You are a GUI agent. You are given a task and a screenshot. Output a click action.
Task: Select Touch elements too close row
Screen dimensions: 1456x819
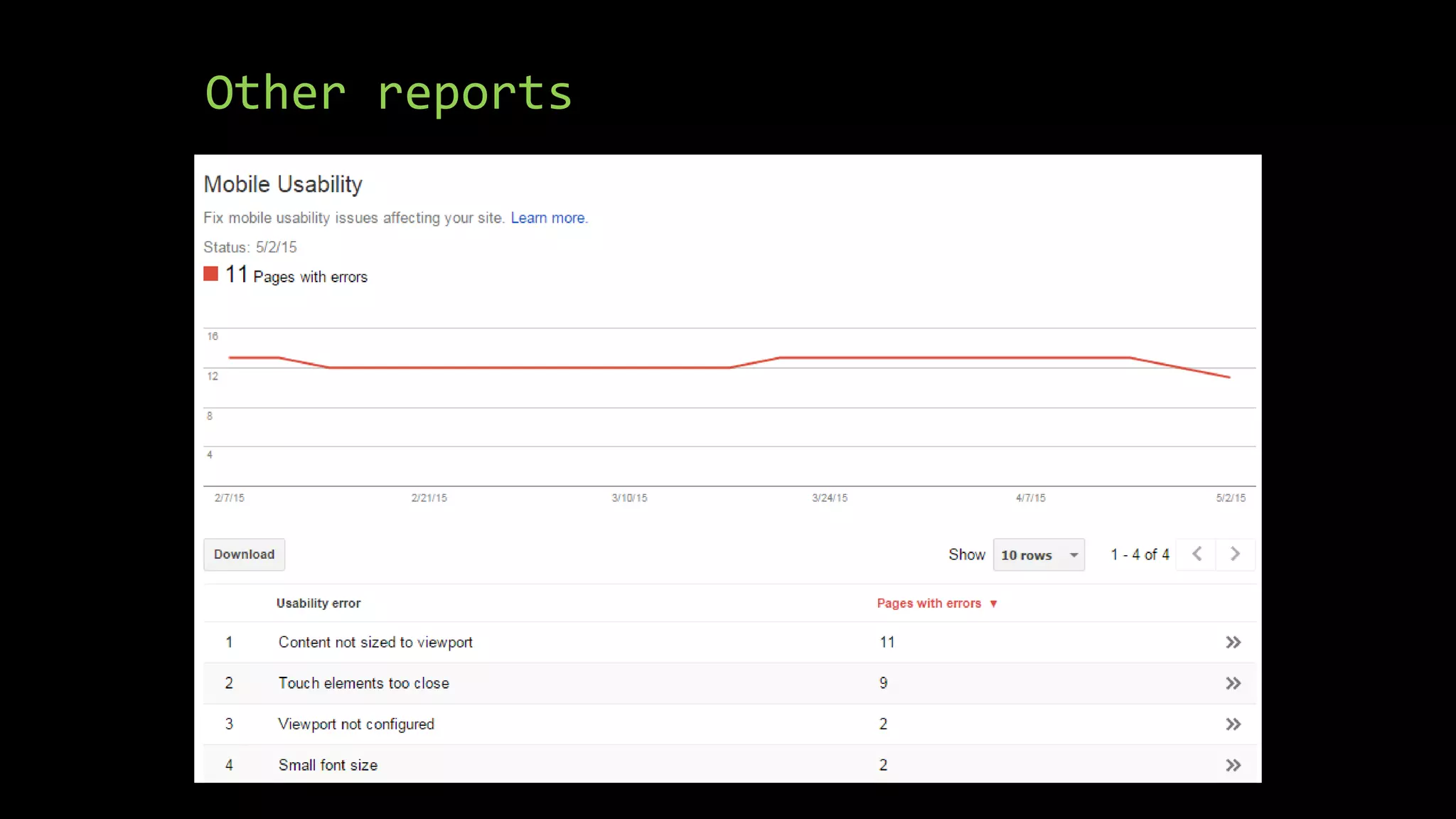[729, 684]
